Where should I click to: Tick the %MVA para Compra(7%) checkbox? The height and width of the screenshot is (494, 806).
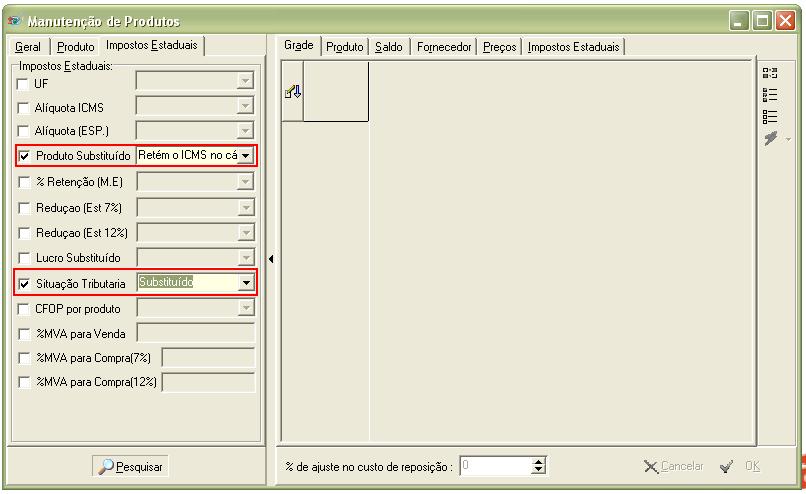click(24, 358)
